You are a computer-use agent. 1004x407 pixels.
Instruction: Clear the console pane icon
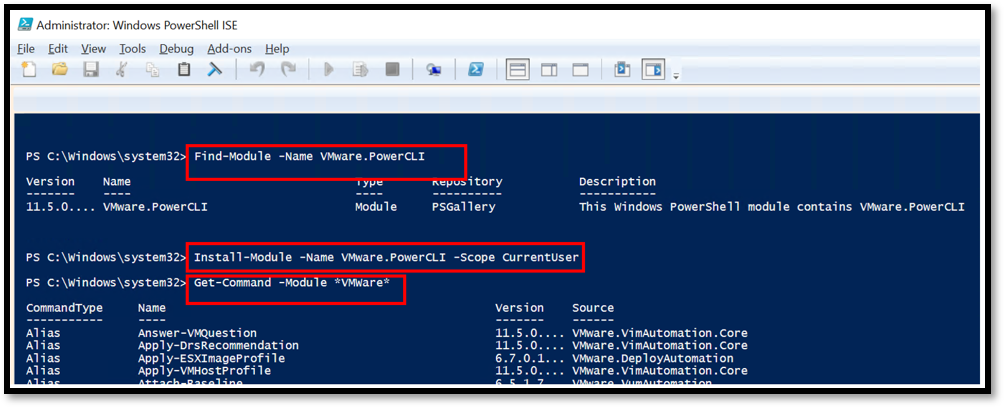pyautogui.click(x=215, y=69)
